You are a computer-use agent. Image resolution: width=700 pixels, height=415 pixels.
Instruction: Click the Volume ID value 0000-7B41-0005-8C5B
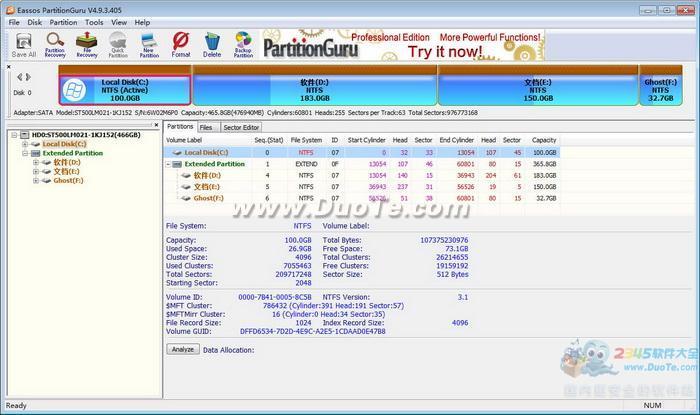coord(275,297)
